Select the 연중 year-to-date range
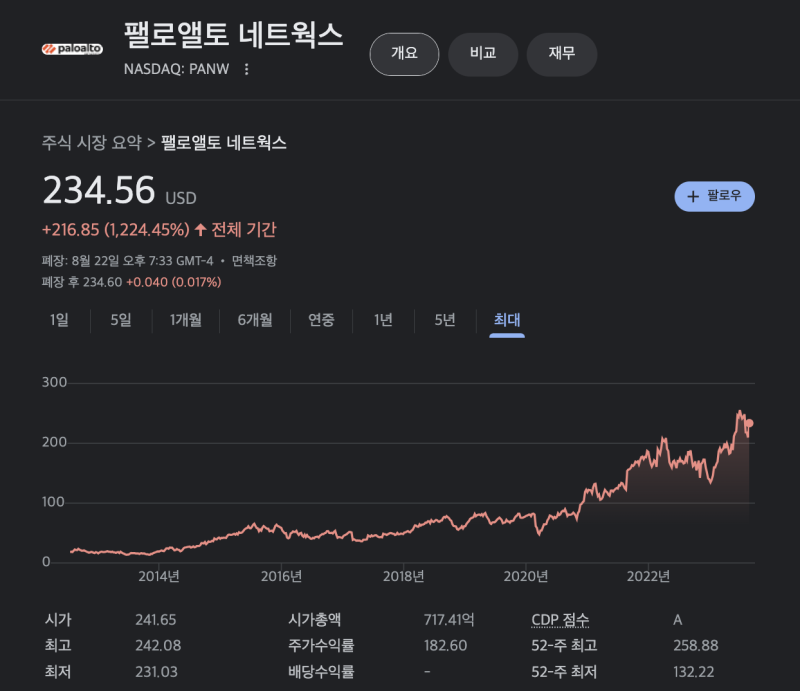Viewport: 800px width, 691px height. [322, 320]
